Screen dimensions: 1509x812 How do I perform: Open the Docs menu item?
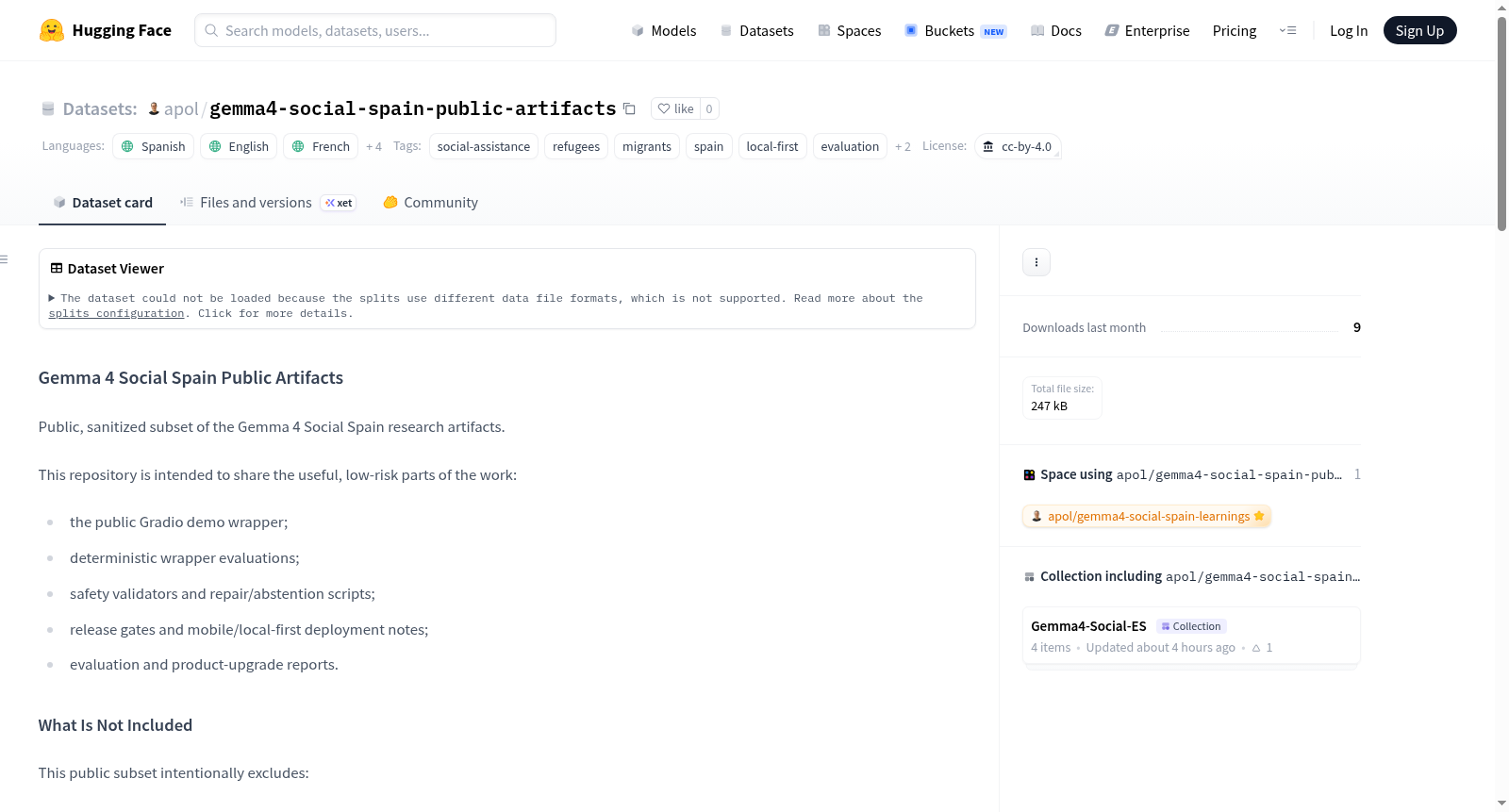tap(1056, 30)
